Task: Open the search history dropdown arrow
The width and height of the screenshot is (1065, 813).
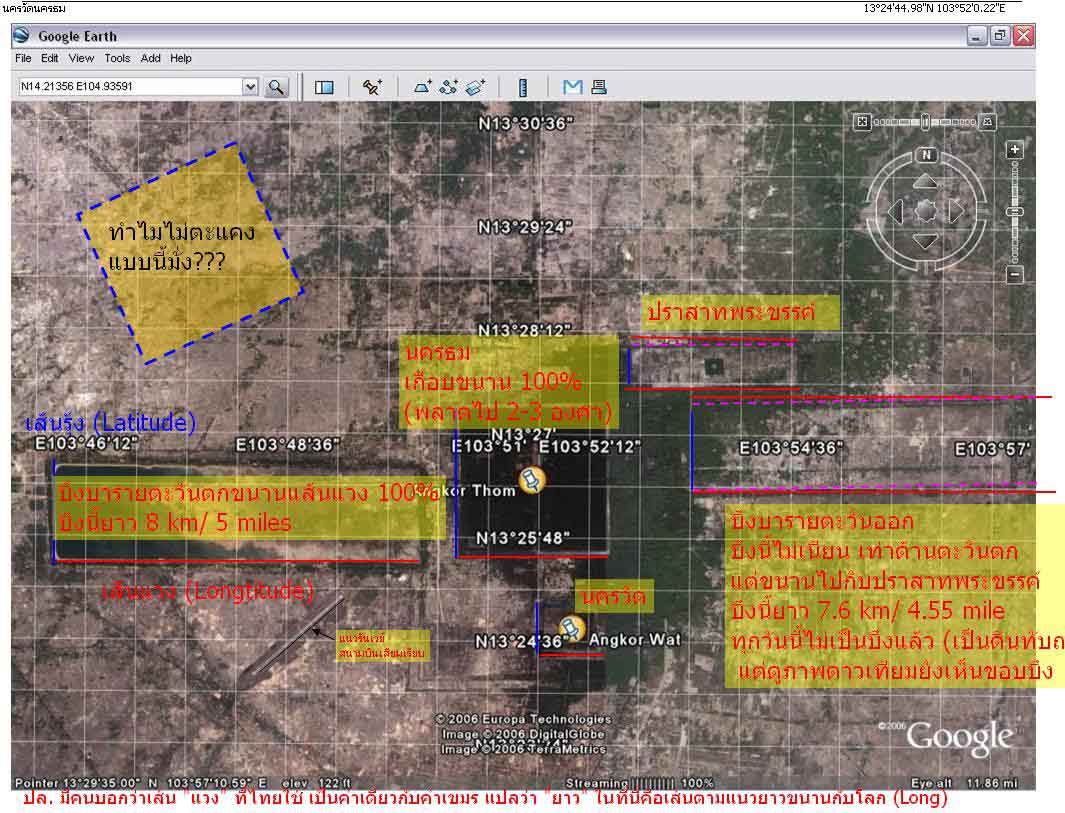Action: [x=251, y=86]
